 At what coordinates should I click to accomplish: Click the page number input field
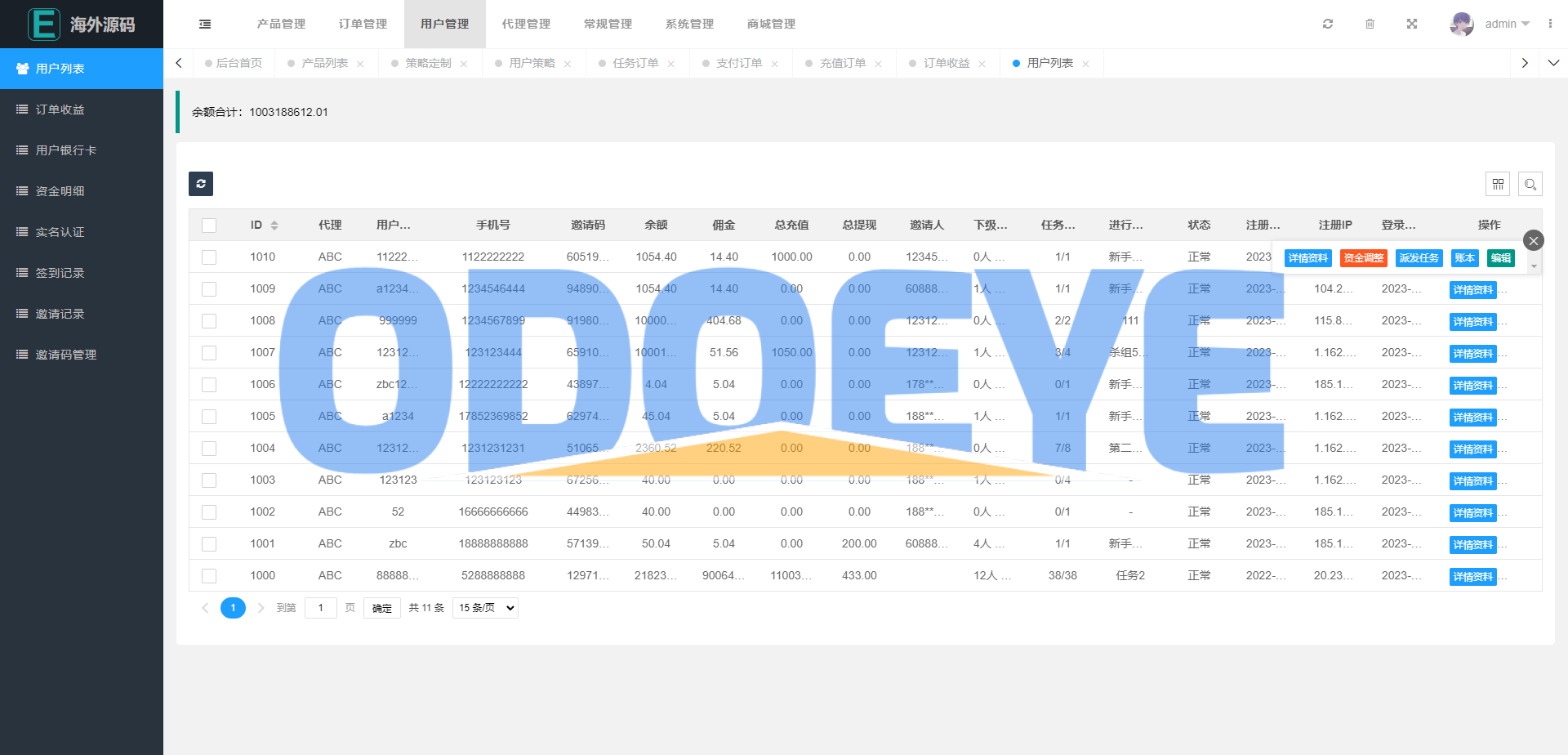[321, 608]
